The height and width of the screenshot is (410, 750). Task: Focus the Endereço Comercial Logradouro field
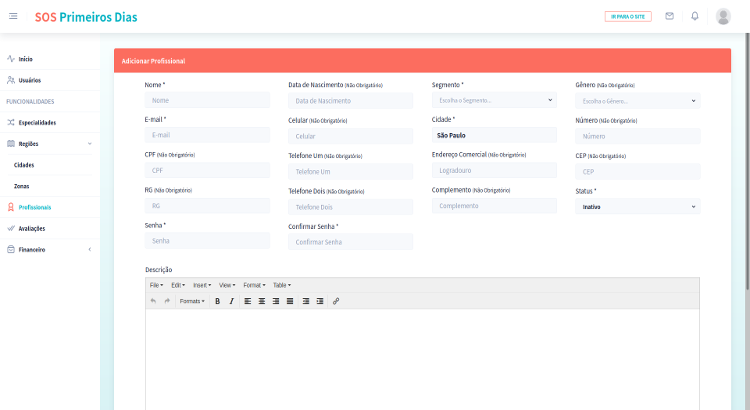tap(494, 170)
